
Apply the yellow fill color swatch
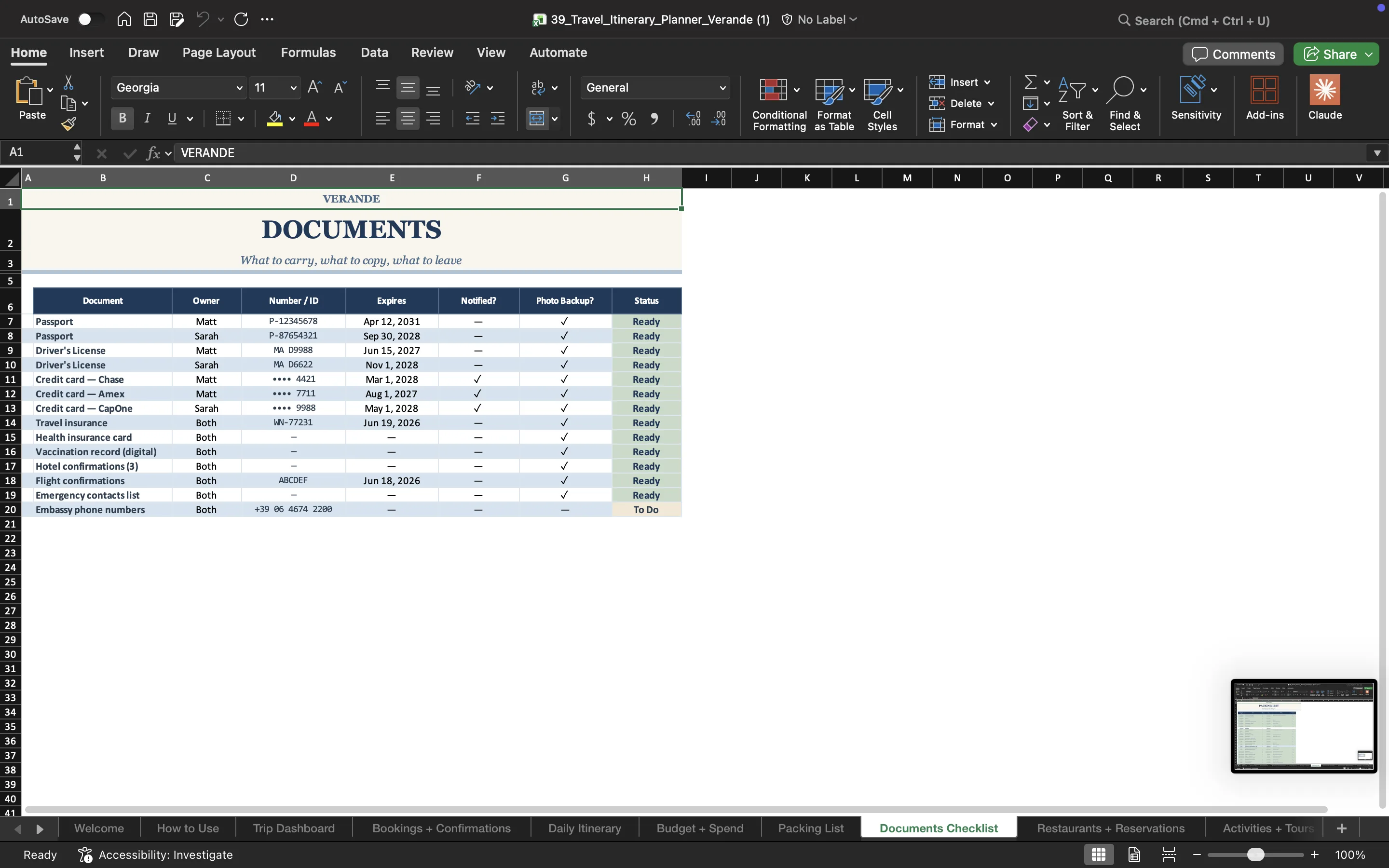click(275, 119)
